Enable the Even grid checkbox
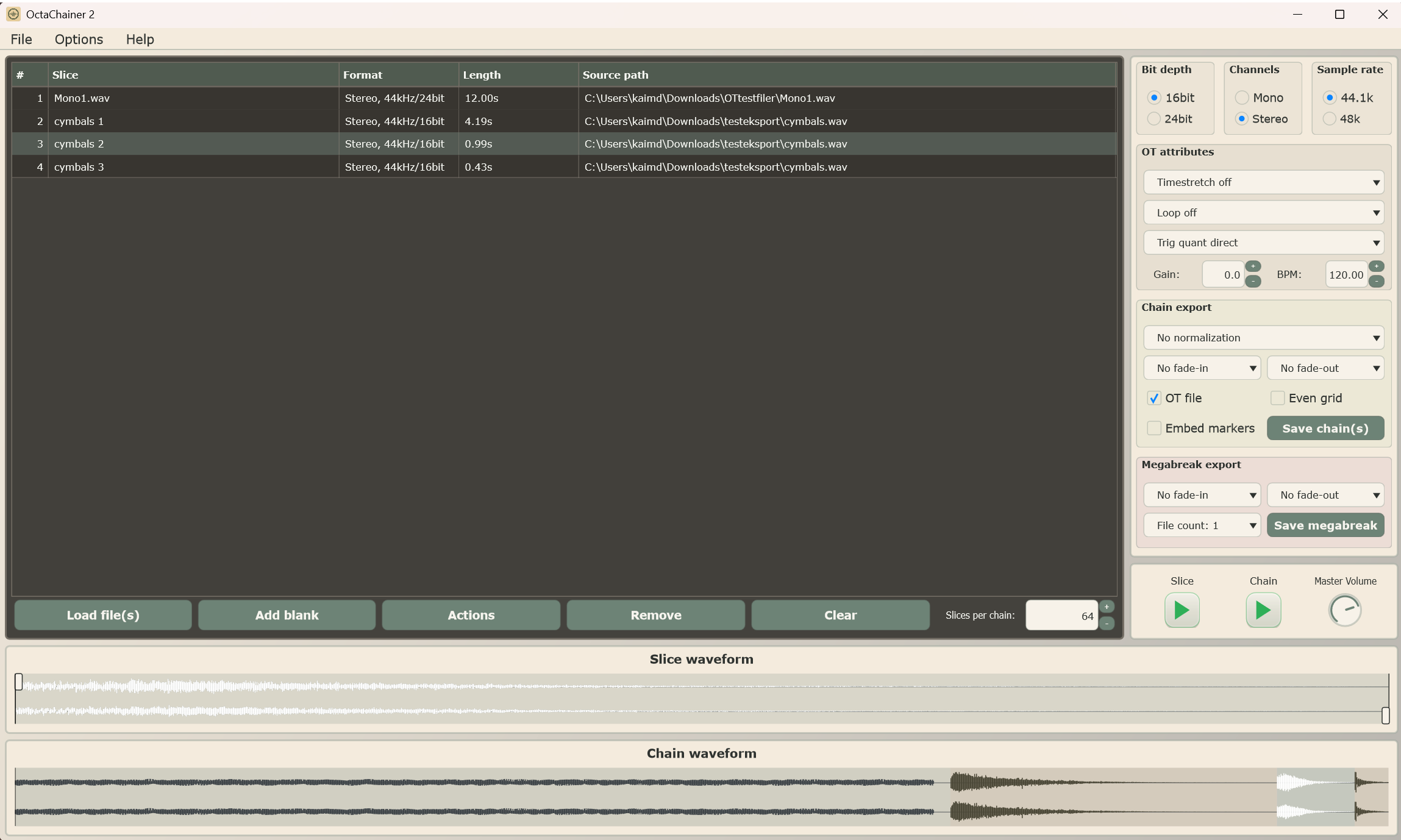Image resolution: width=1401 pixels, height=840 pixels. tap(1277, 398)
